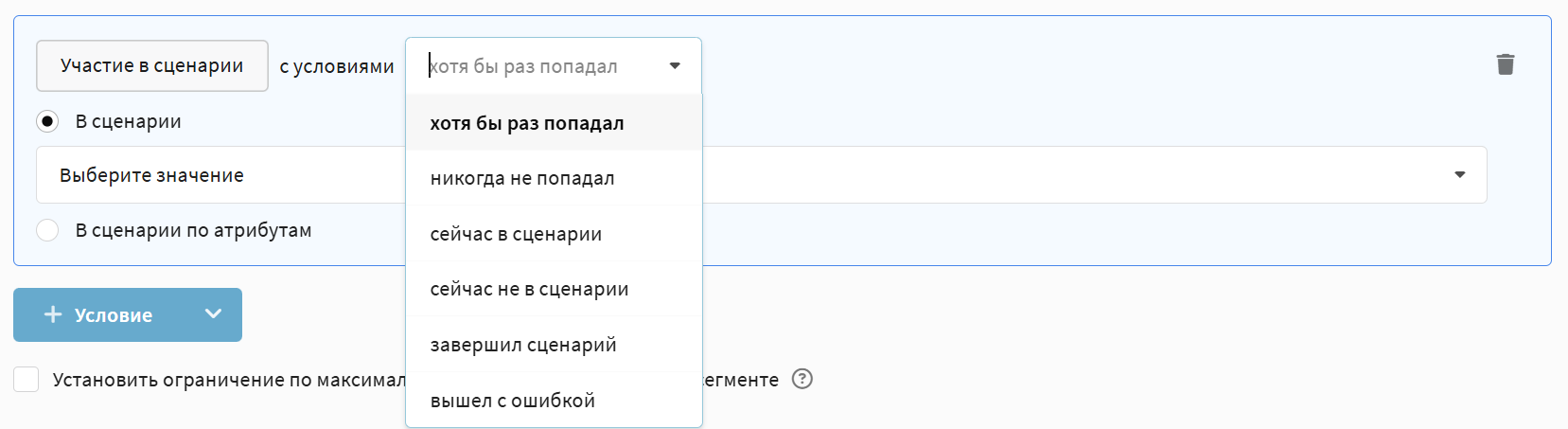Open the chevron next to Условие button
Screen dimensions: 1568x429
click(213, 314)
